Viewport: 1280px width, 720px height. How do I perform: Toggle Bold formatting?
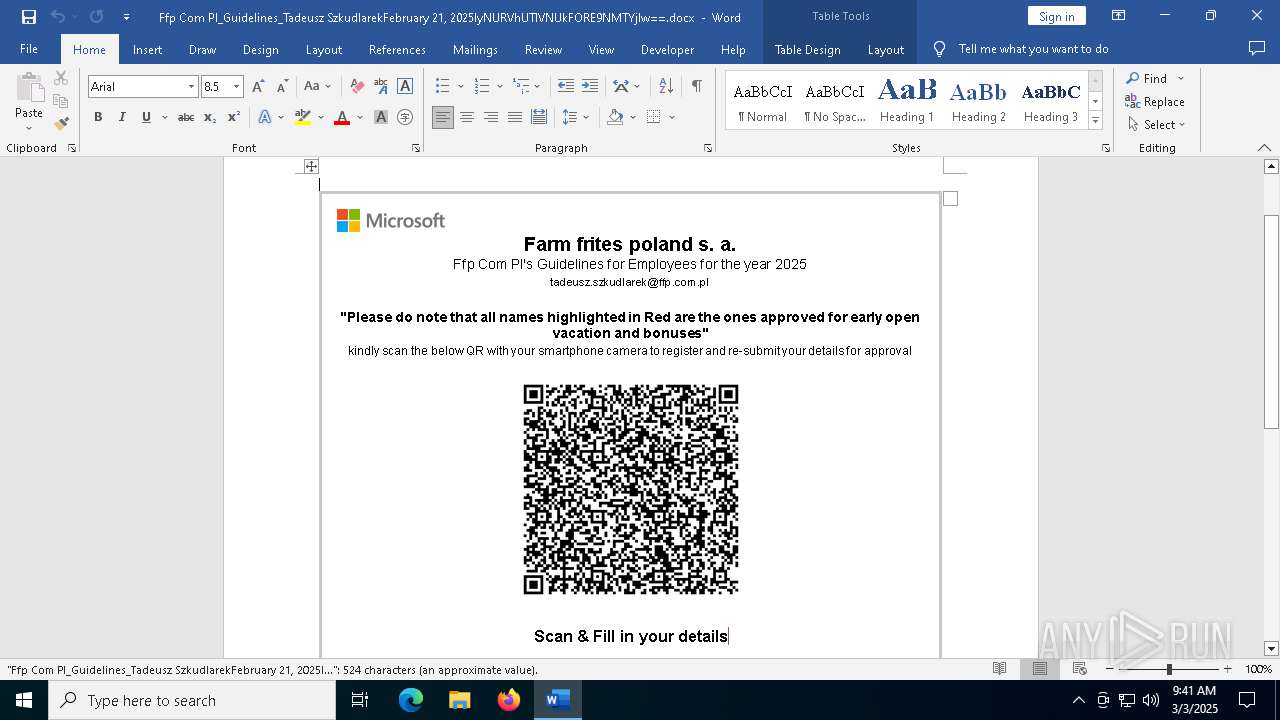tap(98, 117)
